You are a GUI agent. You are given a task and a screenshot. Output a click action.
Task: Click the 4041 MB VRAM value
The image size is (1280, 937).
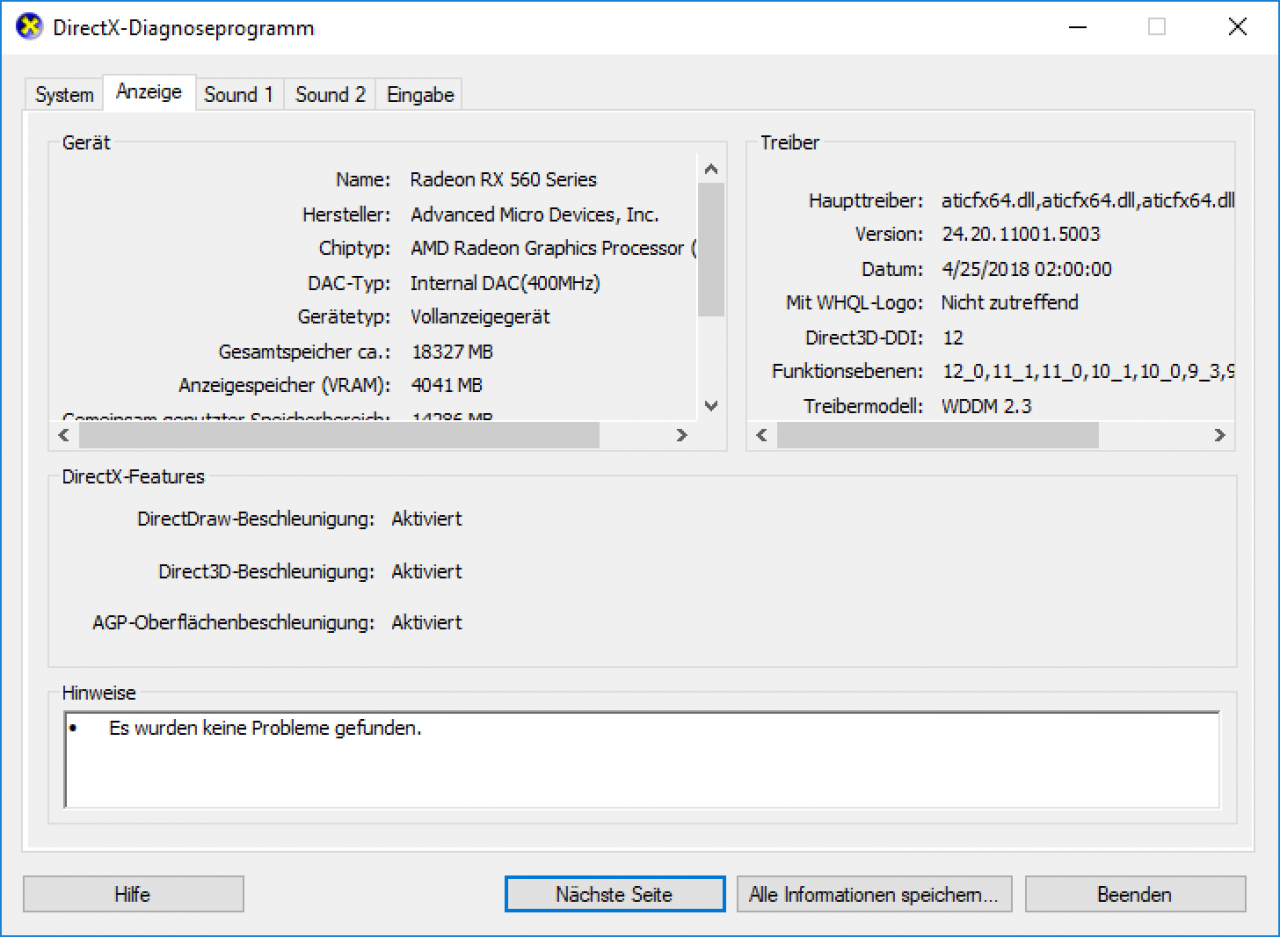tap(447, 385)
